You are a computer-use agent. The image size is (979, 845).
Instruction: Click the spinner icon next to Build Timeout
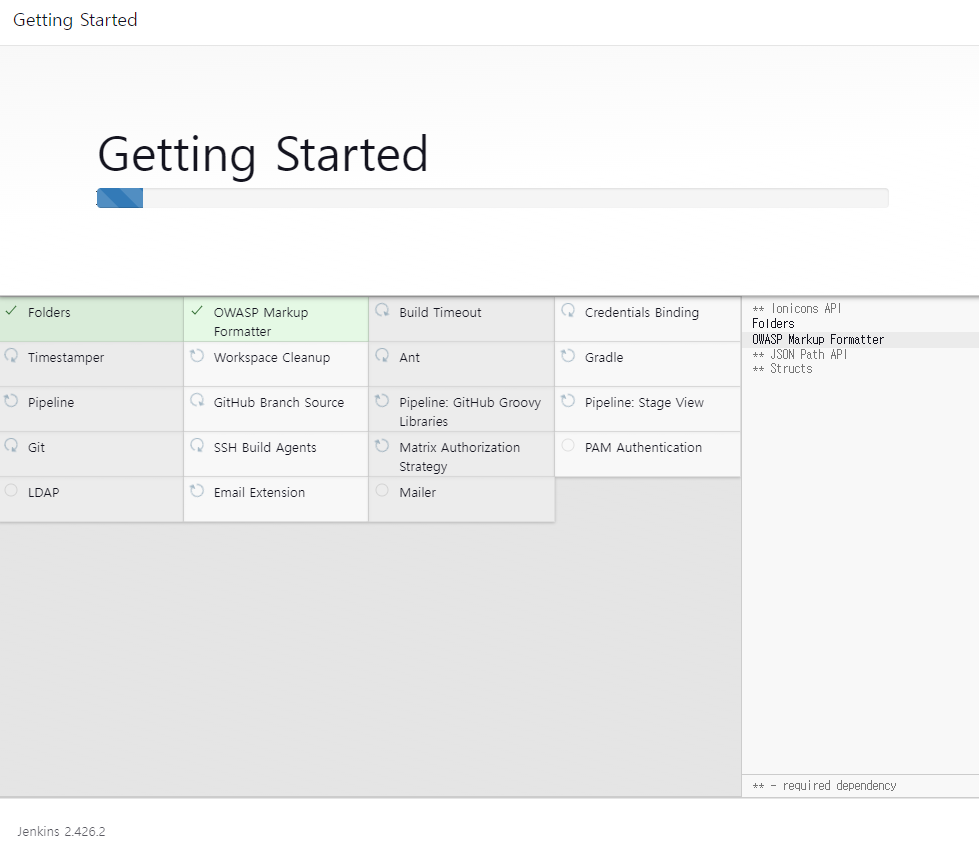coord(382,310)
